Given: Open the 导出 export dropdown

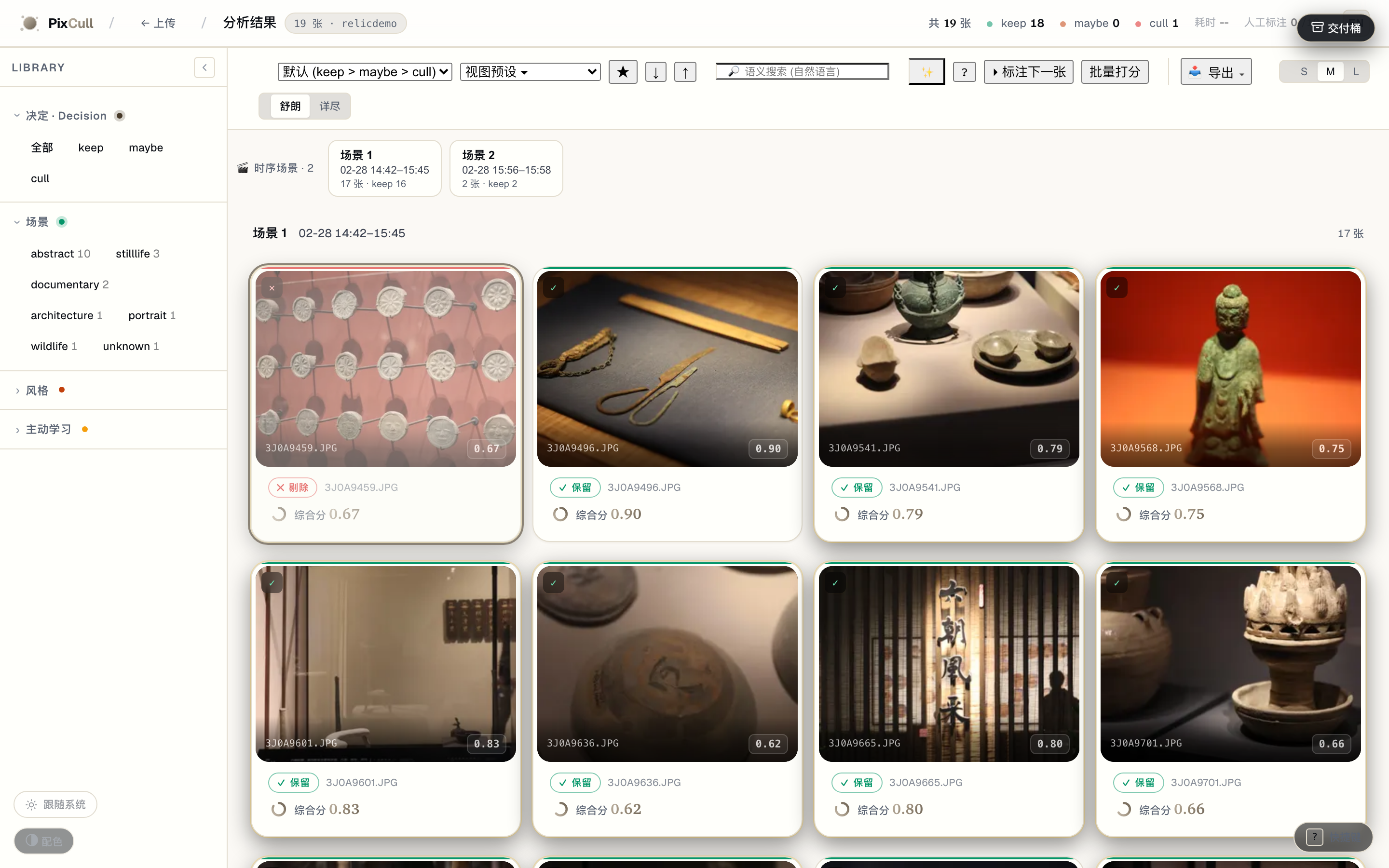Looking at the screenshot, I should coord(1216,72).
